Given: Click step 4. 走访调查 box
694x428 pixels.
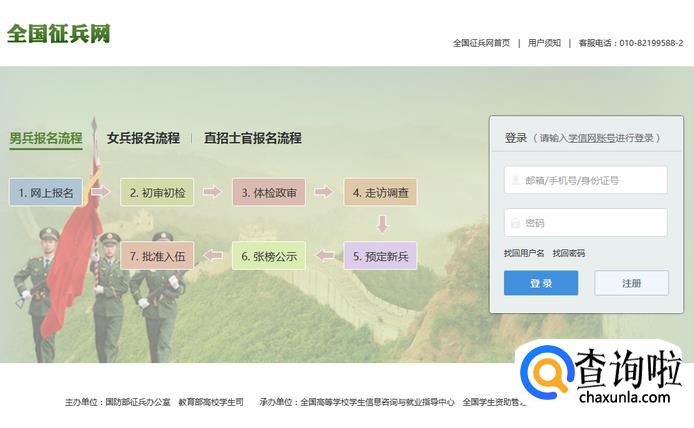Looking at the screenshot, I should [x=380, y=193].
